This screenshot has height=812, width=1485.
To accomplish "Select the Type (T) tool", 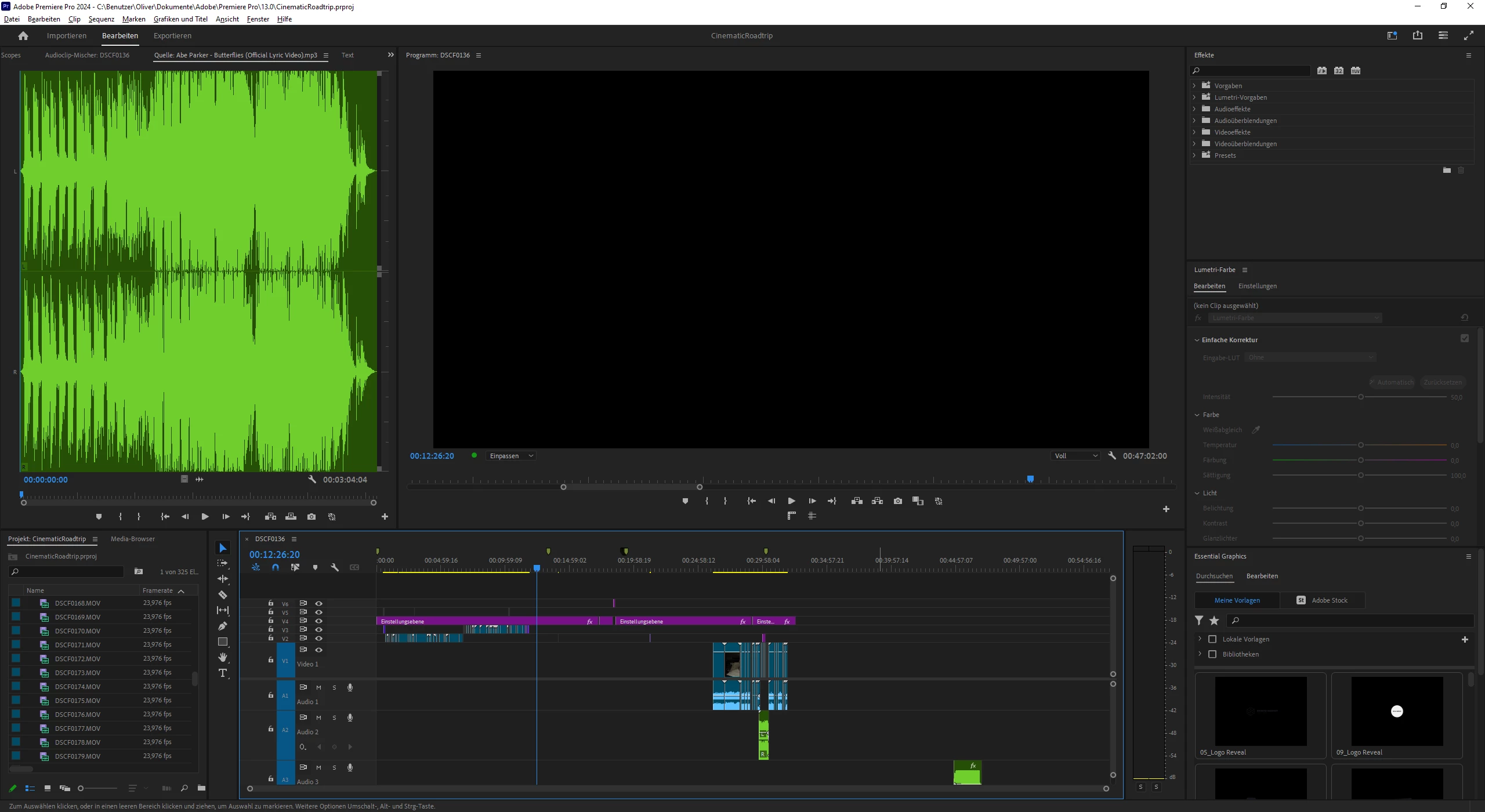I will pos(223,673).
